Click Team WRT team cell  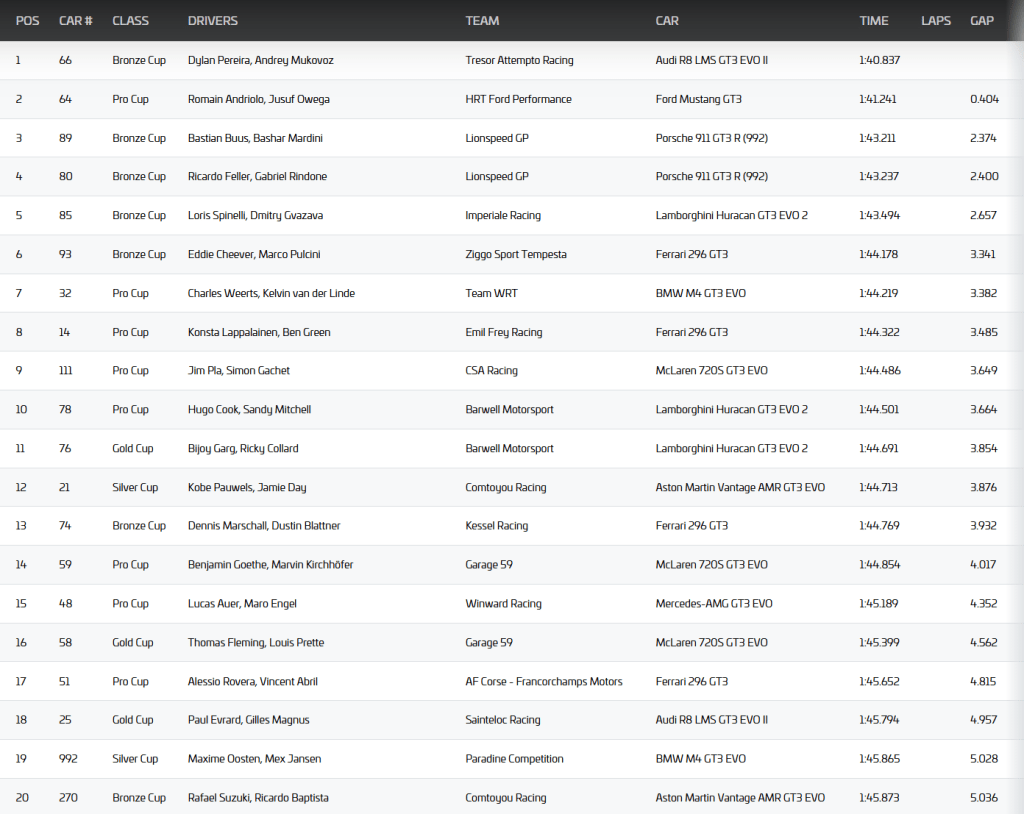click(491, 293)
